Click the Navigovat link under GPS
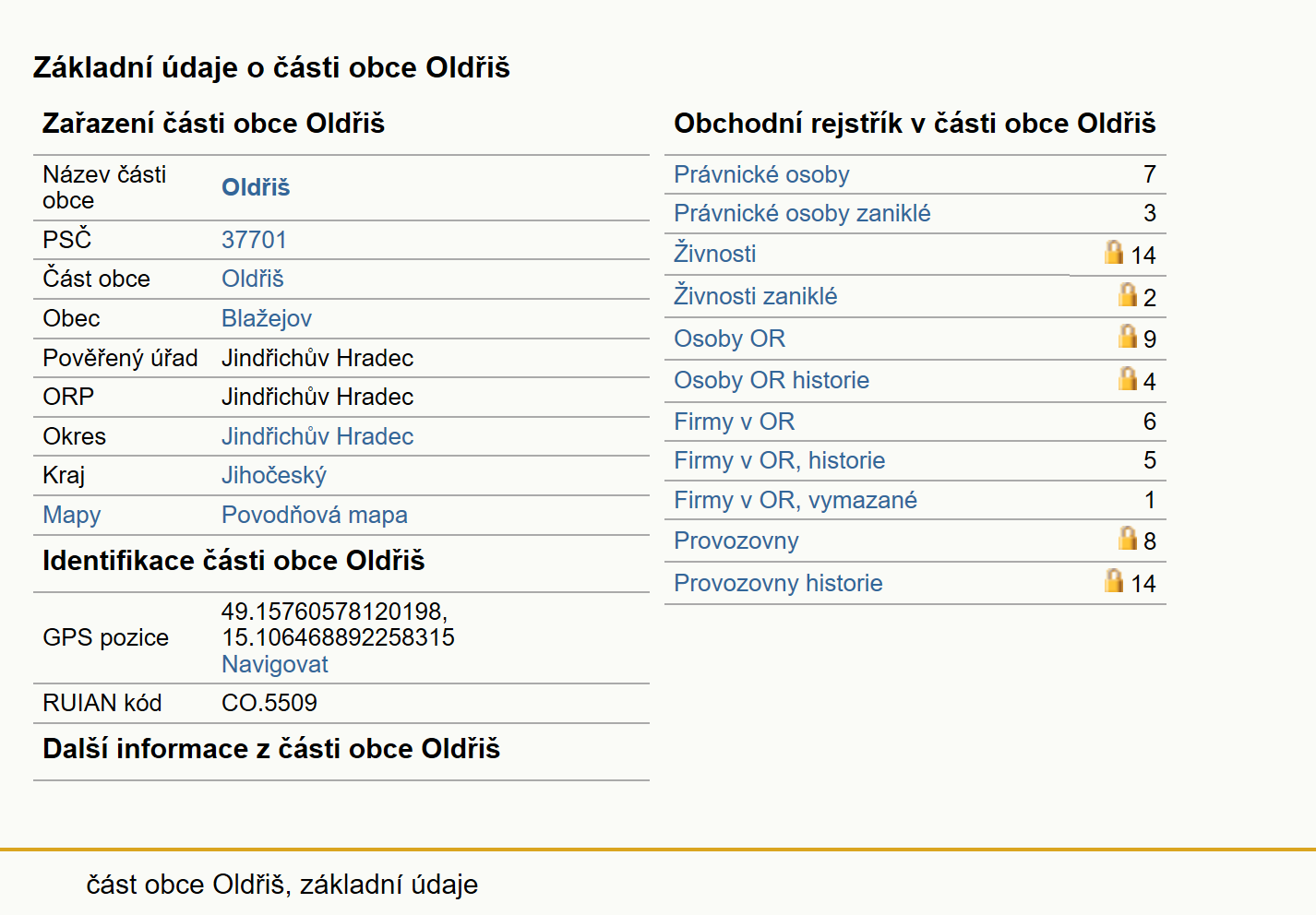The image size is (1316, 915). [275, 664]
